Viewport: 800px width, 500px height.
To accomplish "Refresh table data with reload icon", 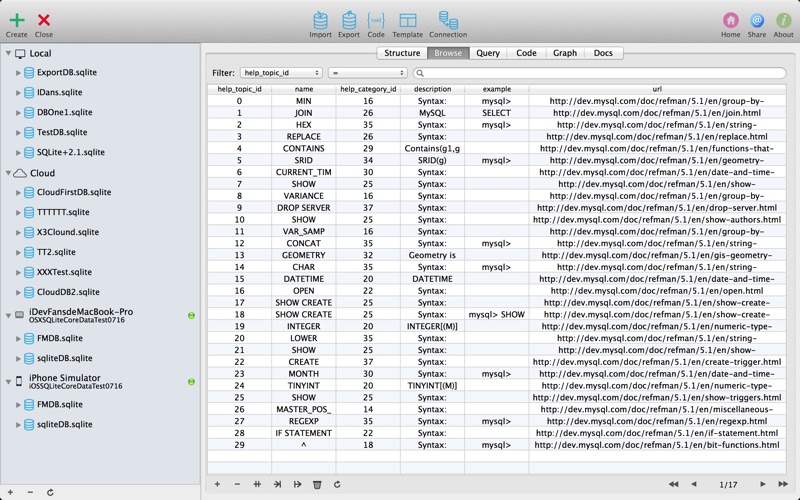I will (337, 484).
